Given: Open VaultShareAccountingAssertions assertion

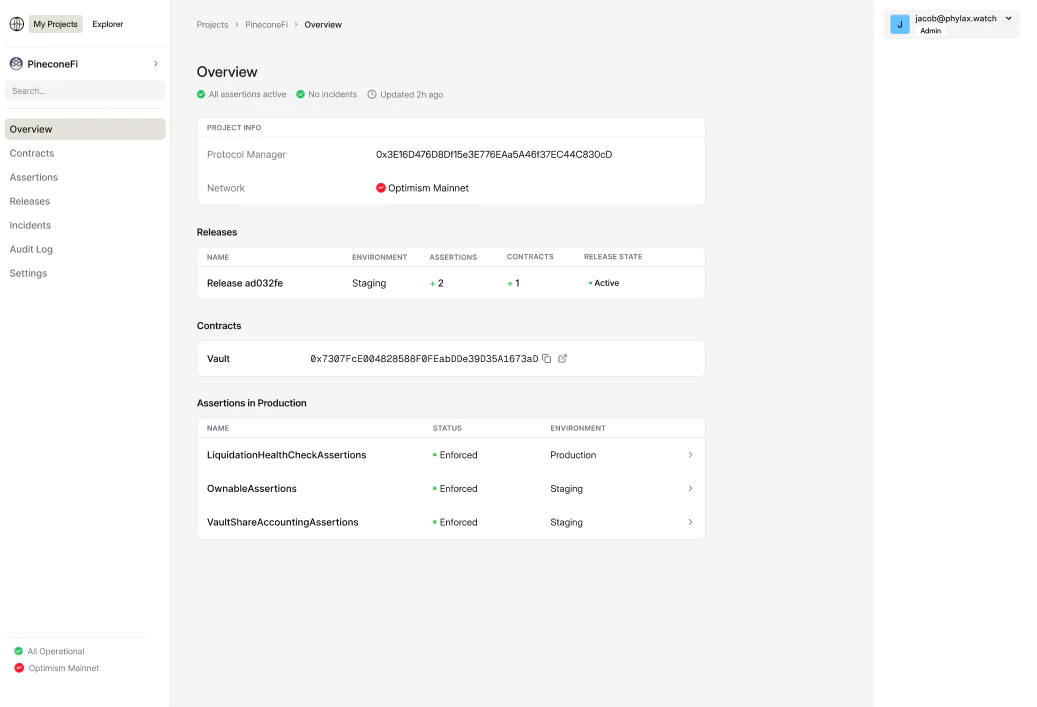Looking at the screenshot, I should (x=282, y=522).
